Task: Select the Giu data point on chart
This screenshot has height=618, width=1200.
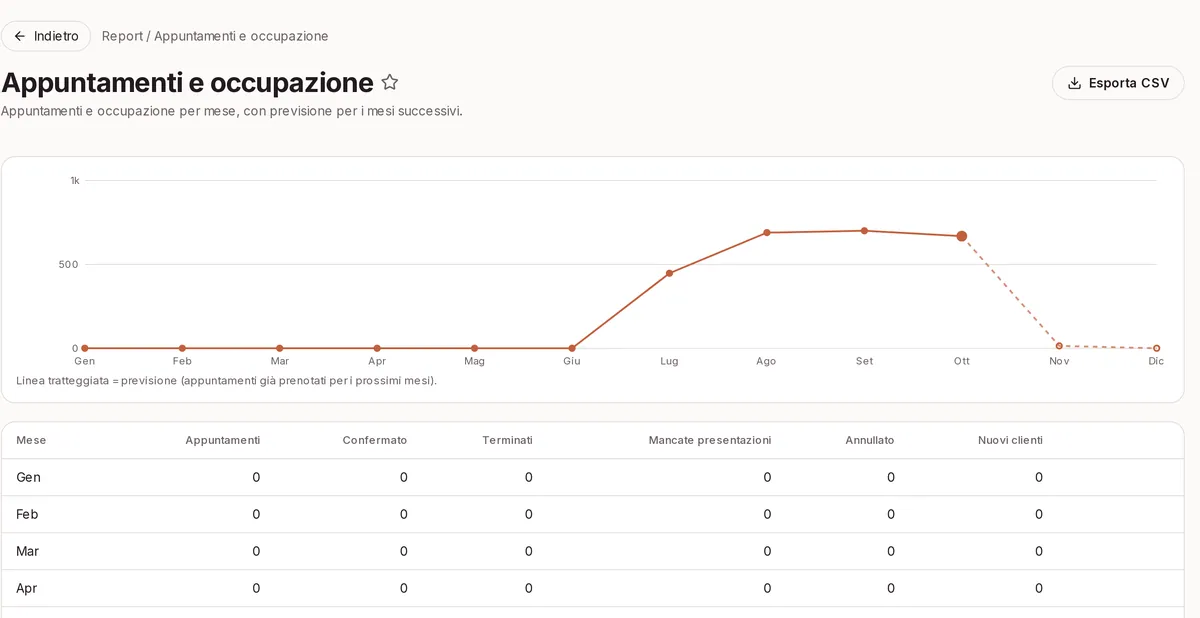Action: 572,348
